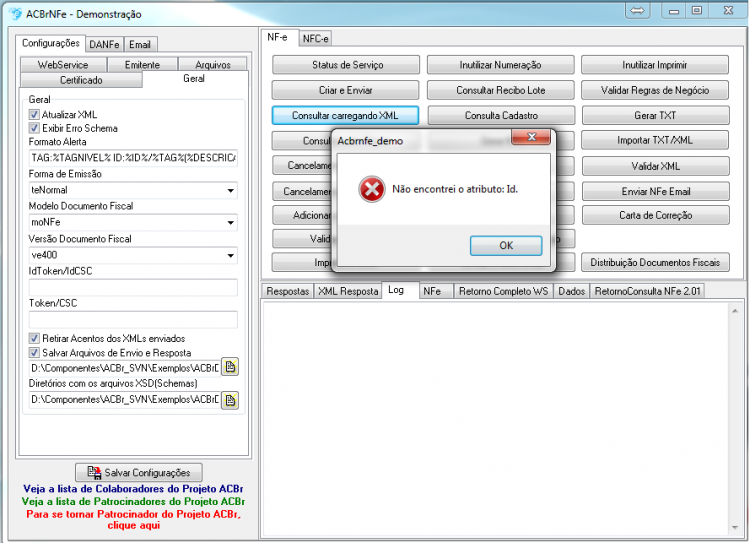
Task: Open Modelo Documento Fiscal dropdown moNFe
Action: click(231, 222)
